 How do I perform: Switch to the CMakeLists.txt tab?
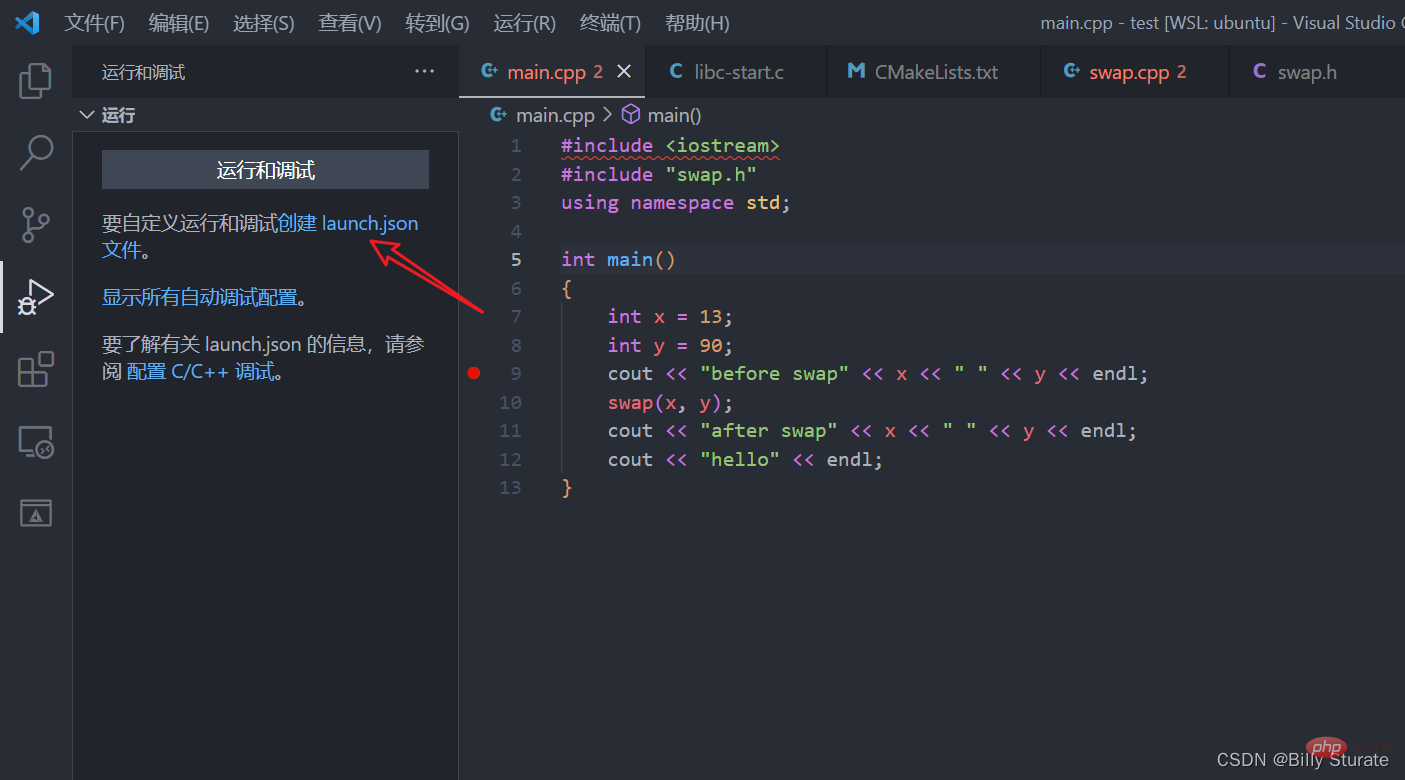tap(935, 72)
